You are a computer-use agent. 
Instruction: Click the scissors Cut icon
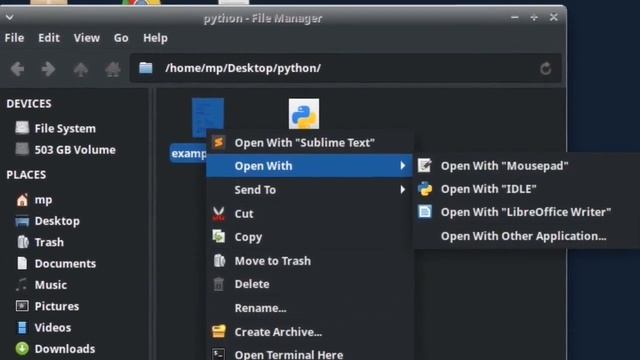tap(219, 213)
